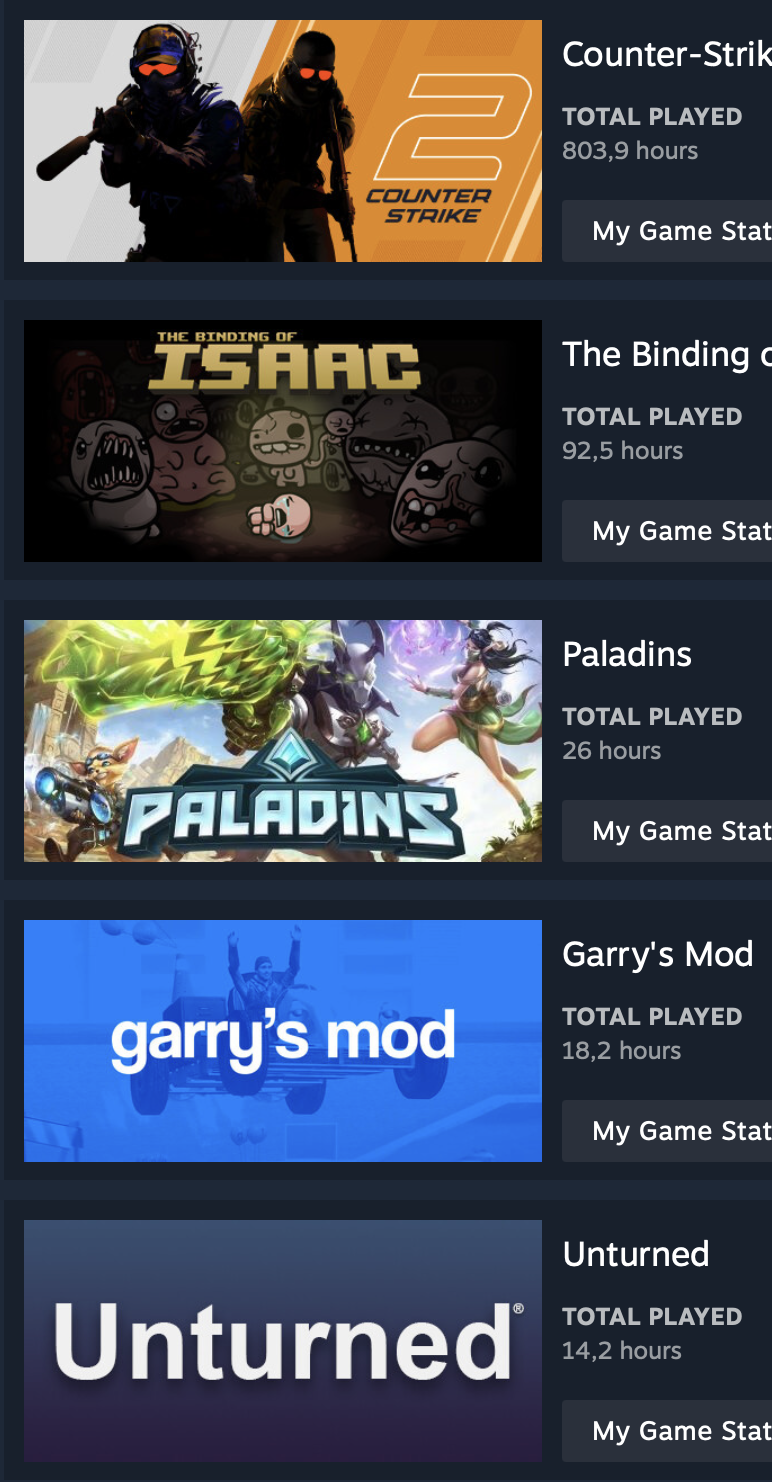View My Game Stats for Counter-Strike
The width and height of the screenshot is (772, 1482).
tap(667, 231)
